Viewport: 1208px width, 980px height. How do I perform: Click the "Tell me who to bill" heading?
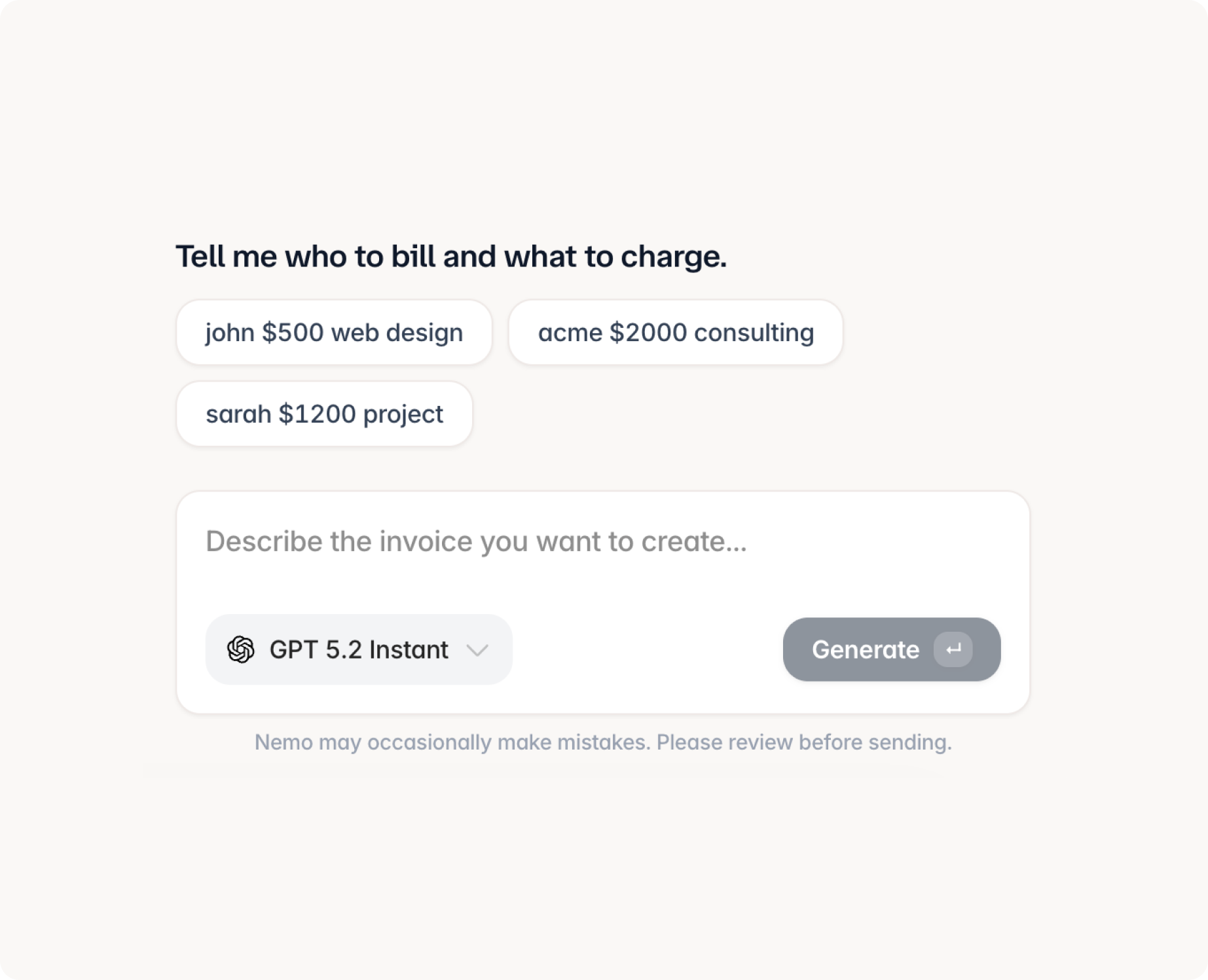point(452,256)
